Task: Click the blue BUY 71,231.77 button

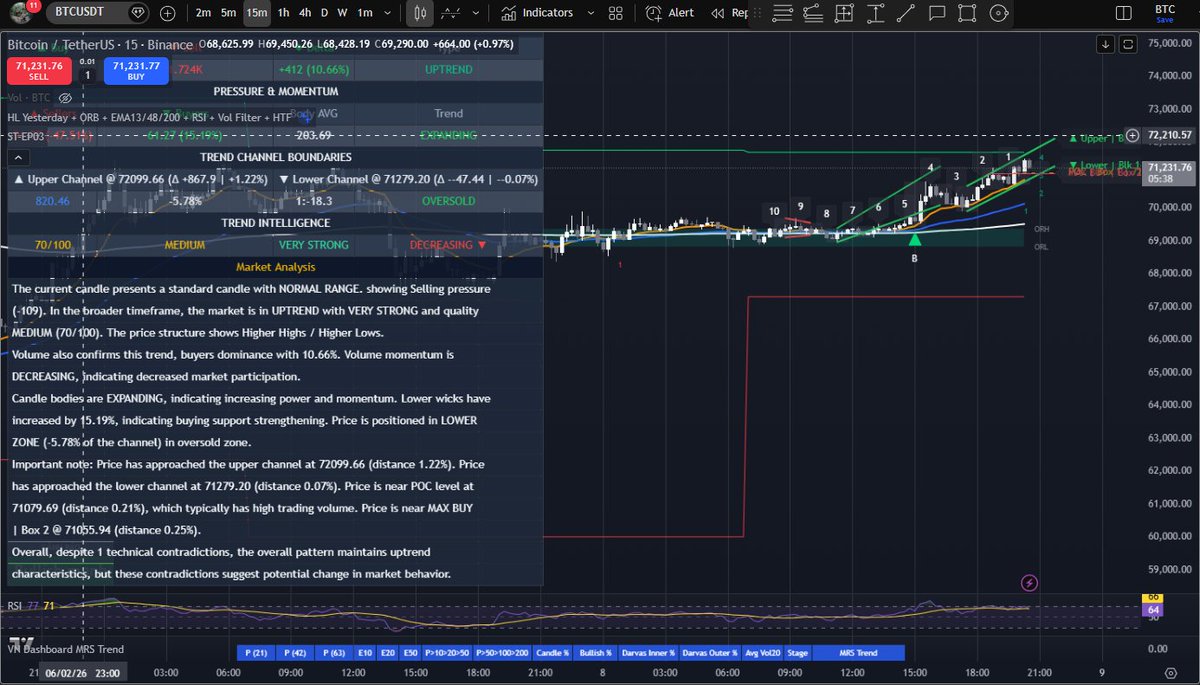Action: [x=134, y=71]
